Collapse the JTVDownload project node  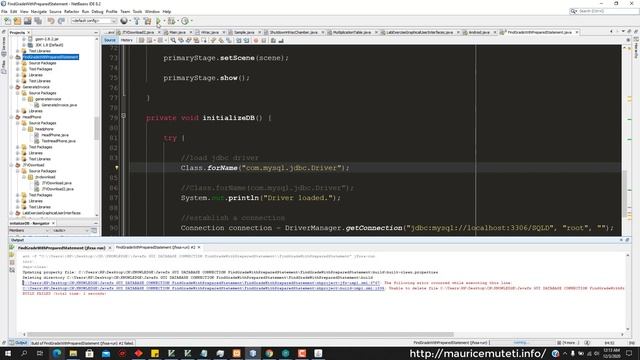(x=12, y=165)
